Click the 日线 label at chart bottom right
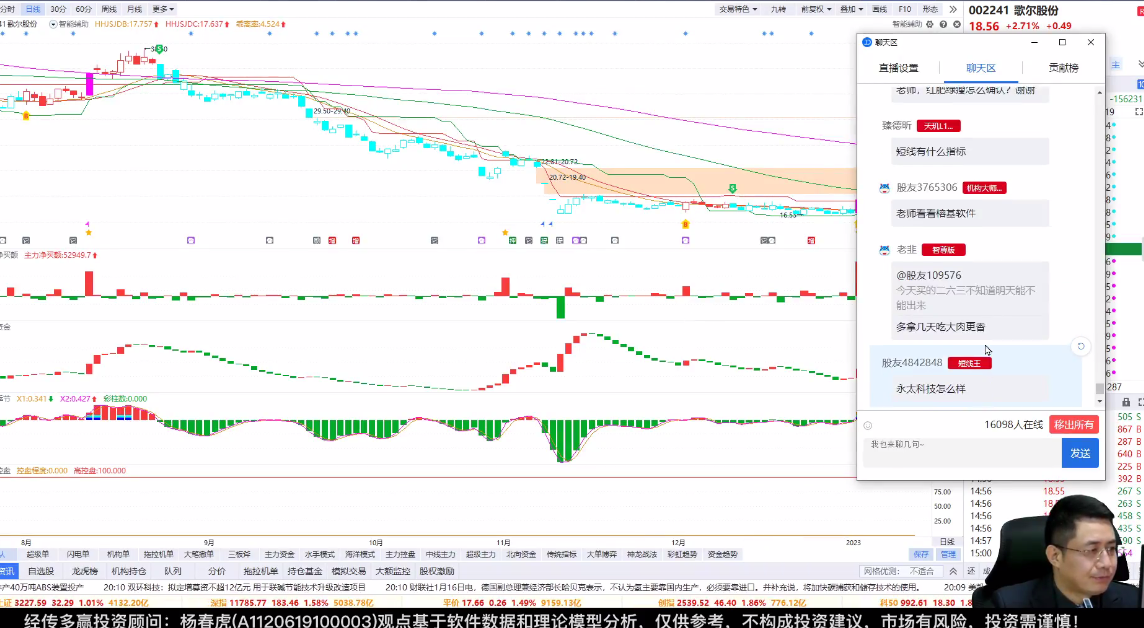This screenshot has width=1144, height=628. click(x=946, y=542)
